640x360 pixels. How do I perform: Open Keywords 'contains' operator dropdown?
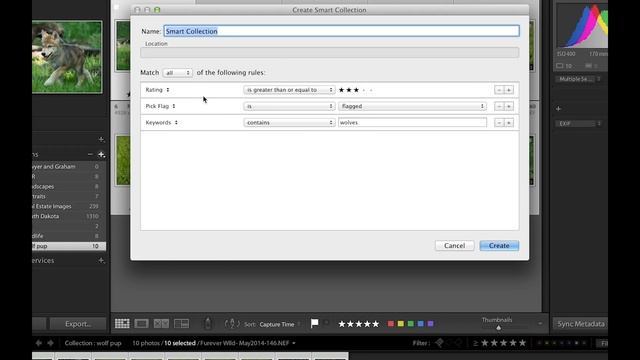click(289, 122)
